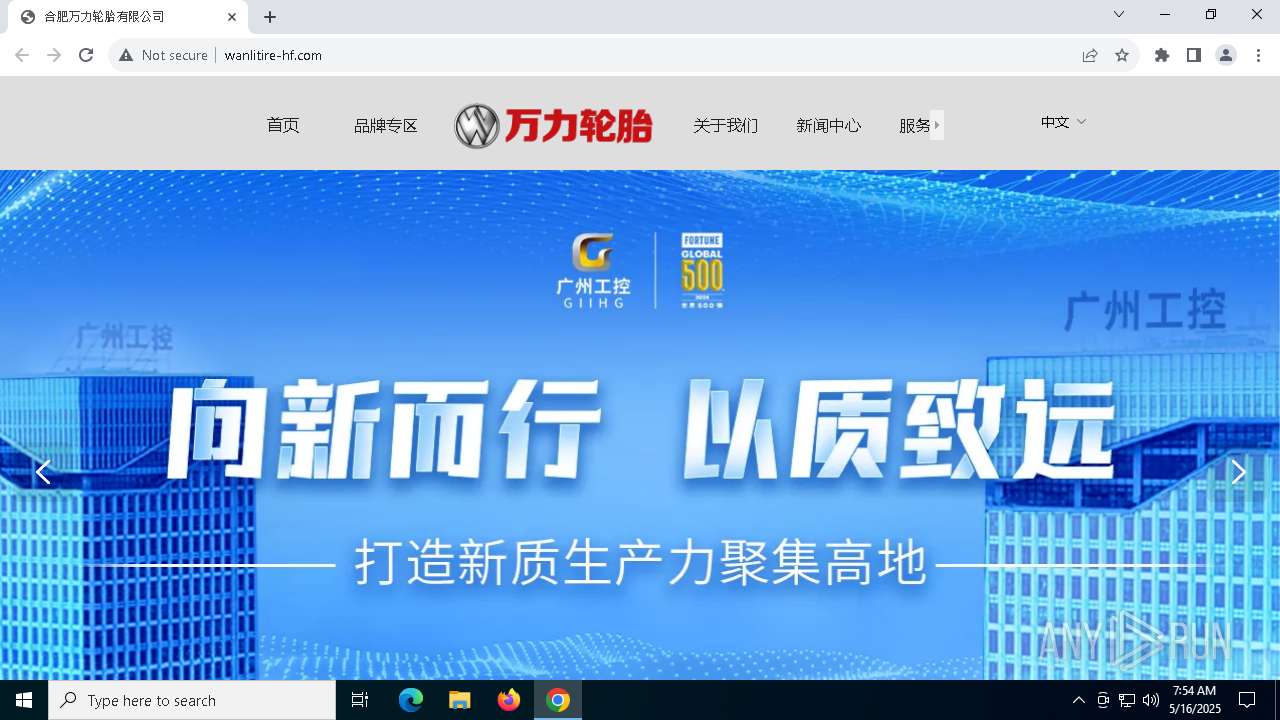Click the Chrome taskbar icon
This screenshot has height=720, width=1280.
point(558,700)
